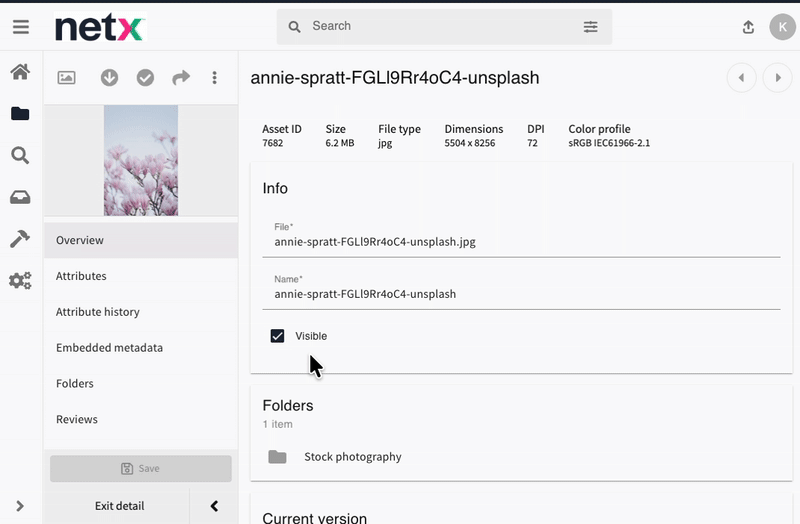Viewport: 800px width, 524px height.
Task: Click the upload icon in header
Action: click(x=748, y=27)
